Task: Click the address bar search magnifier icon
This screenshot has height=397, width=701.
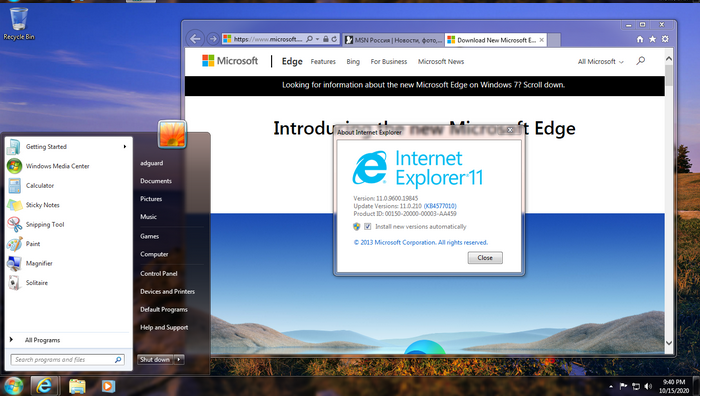Action: pos(309,39)
